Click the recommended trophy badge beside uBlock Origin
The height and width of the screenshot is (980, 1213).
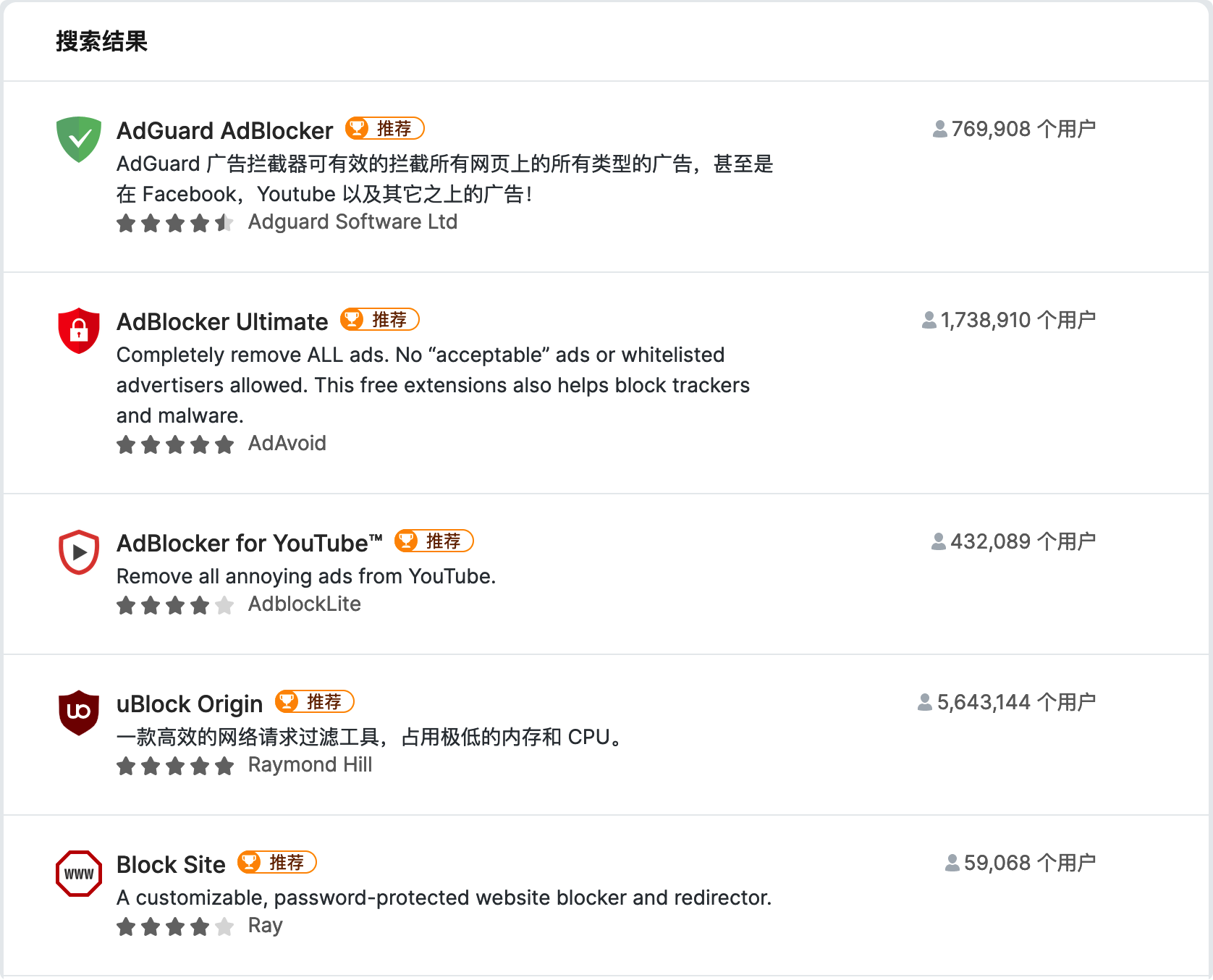point(315,701)
